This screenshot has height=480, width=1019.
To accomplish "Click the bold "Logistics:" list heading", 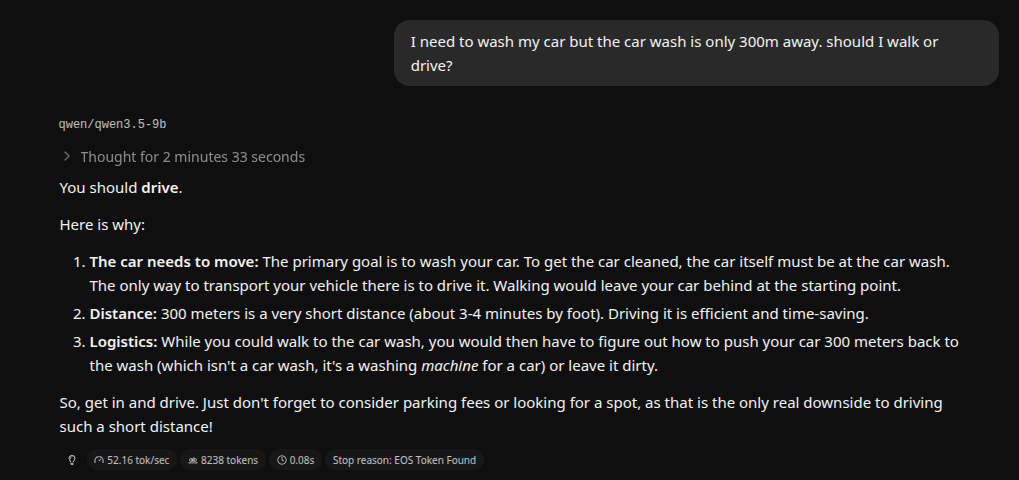I will point(123,342).
